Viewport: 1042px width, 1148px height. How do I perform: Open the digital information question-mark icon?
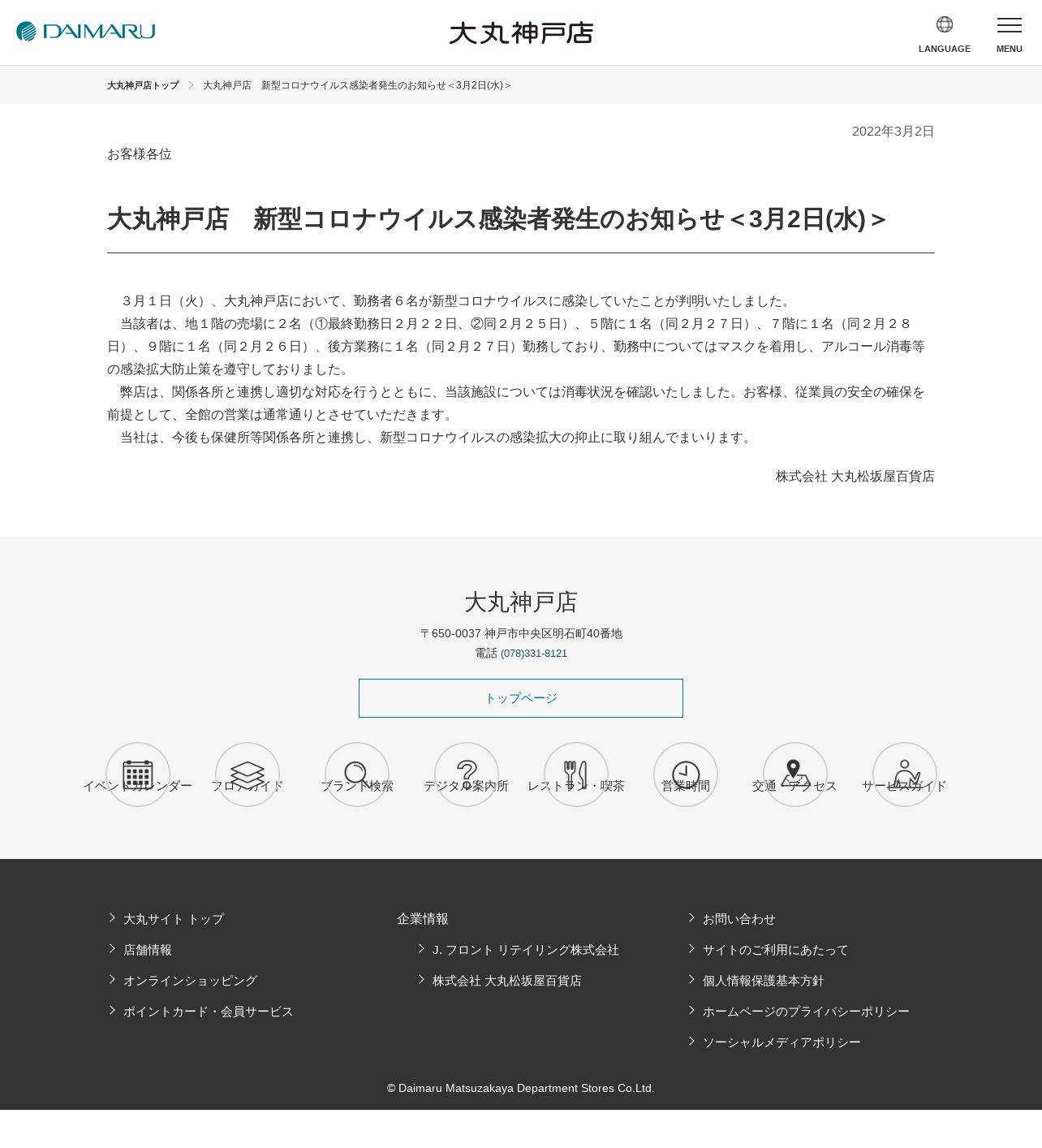coord(467,775)
